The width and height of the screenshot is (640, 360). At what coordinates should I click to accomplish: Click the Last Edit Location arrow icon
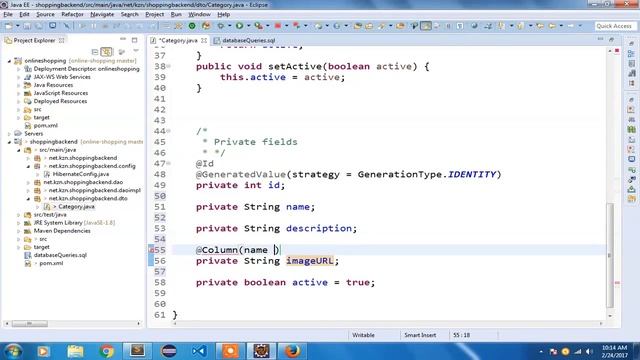pyautogui.click(x=540, y=26)
